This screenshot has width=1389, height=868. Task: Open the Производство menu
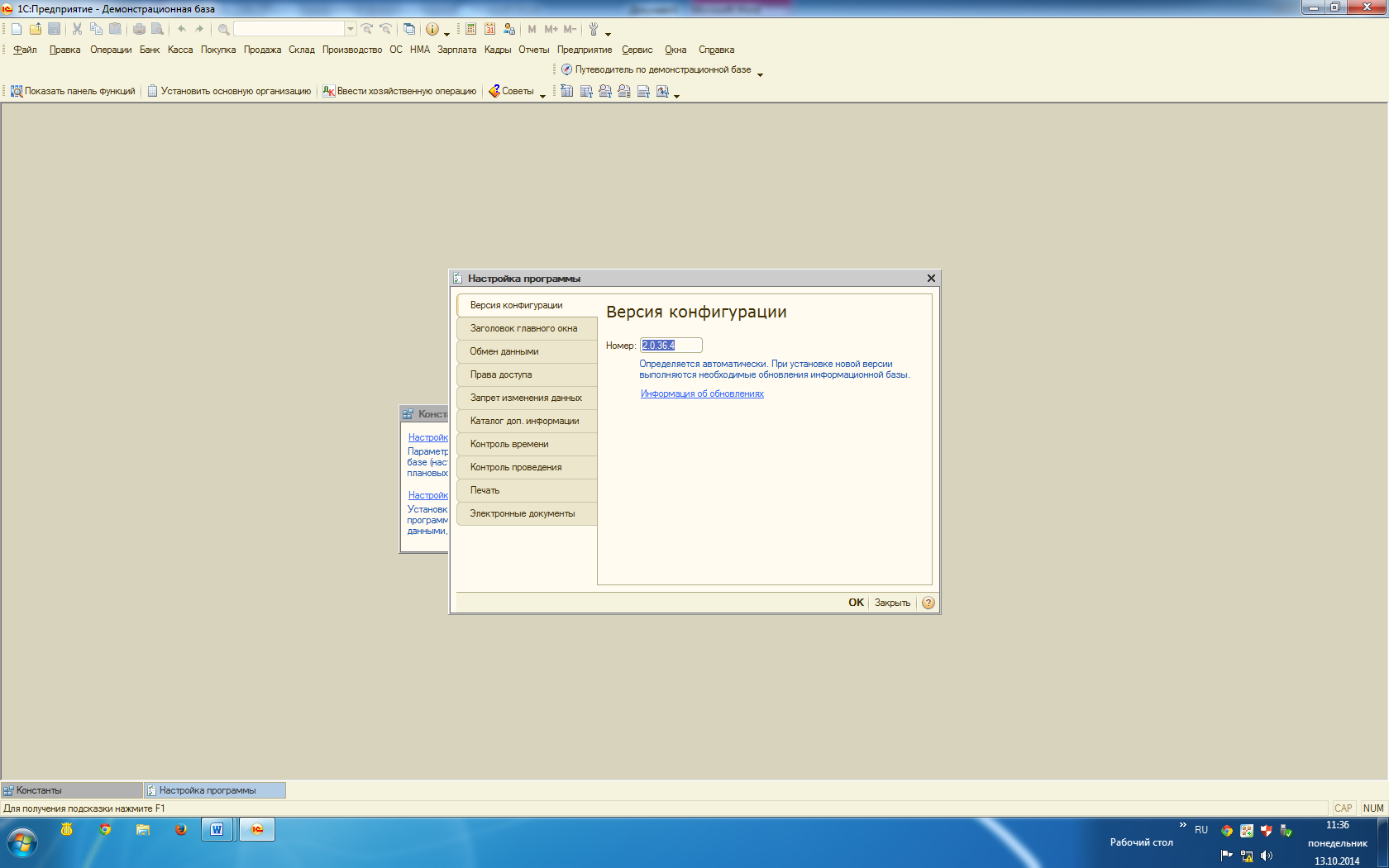click(351, 50)
